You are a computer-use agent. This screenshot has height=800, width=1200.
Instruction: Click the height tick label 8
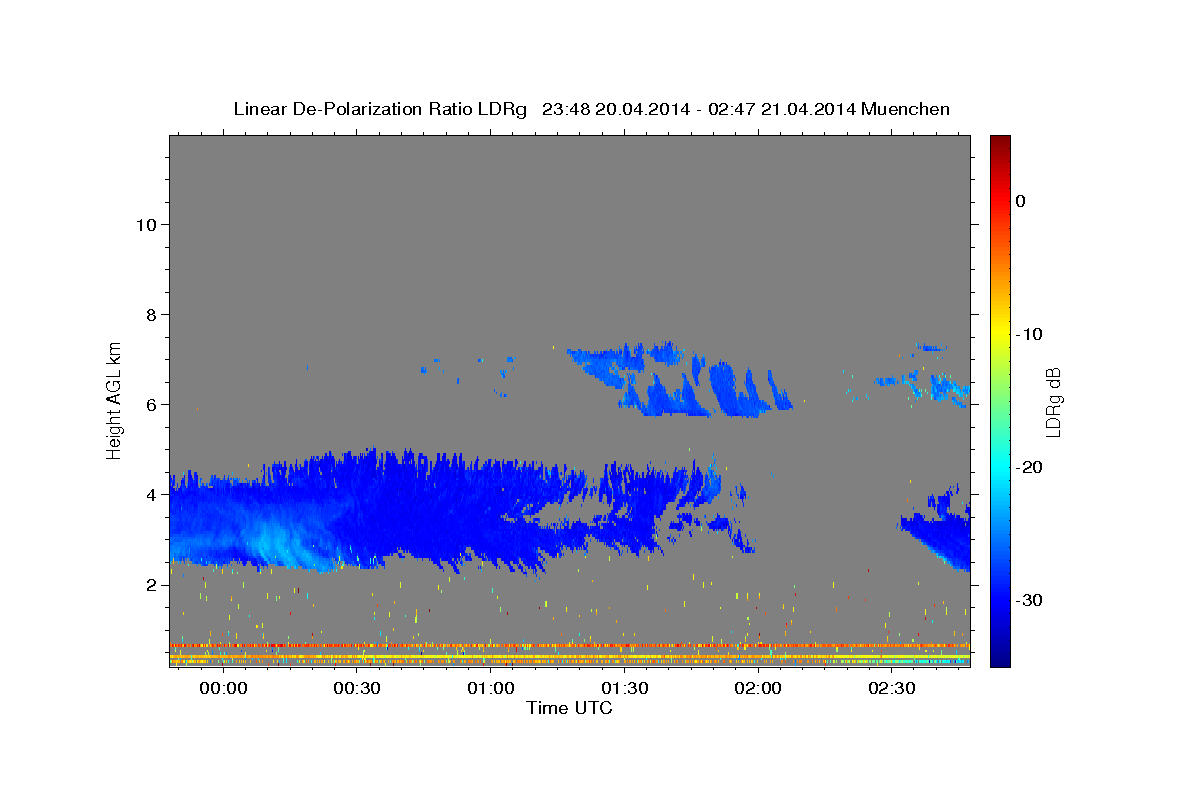(151, 314)
